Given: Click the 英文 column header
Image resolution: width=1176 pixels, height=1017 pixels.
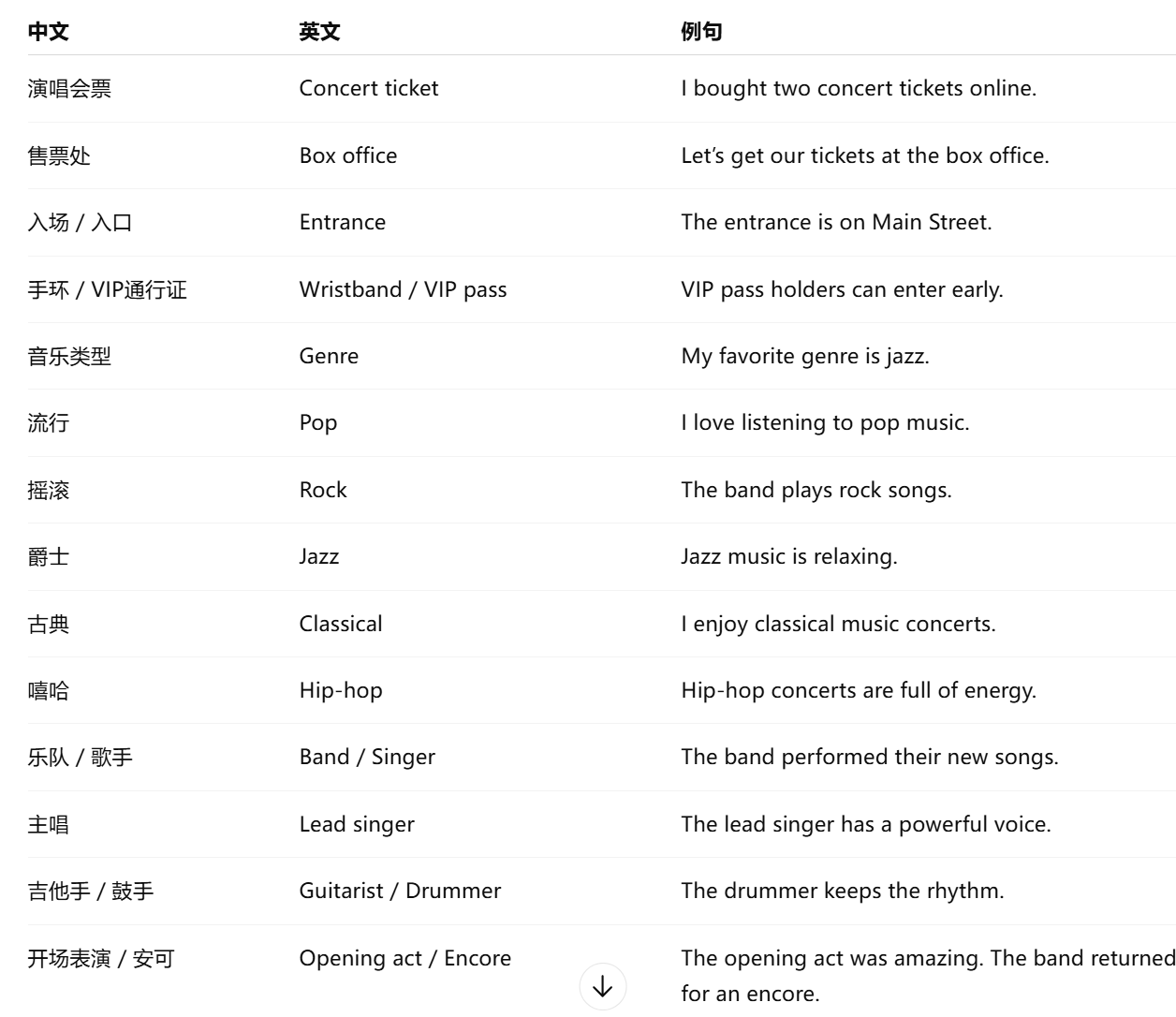Looking at the screenshot, I should (319, 32).
